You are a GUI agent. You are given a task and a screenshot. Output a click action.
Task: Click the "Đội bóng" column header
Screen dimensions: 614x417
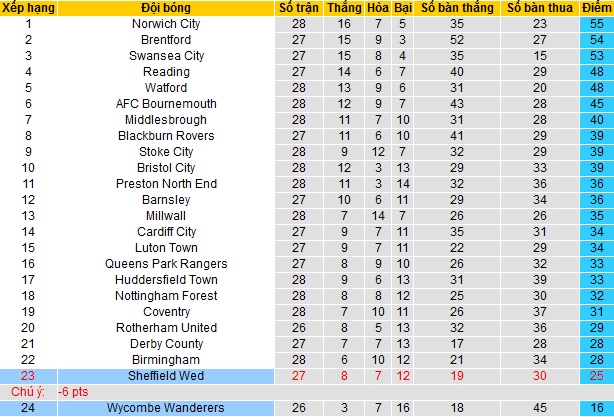point(165,8)
